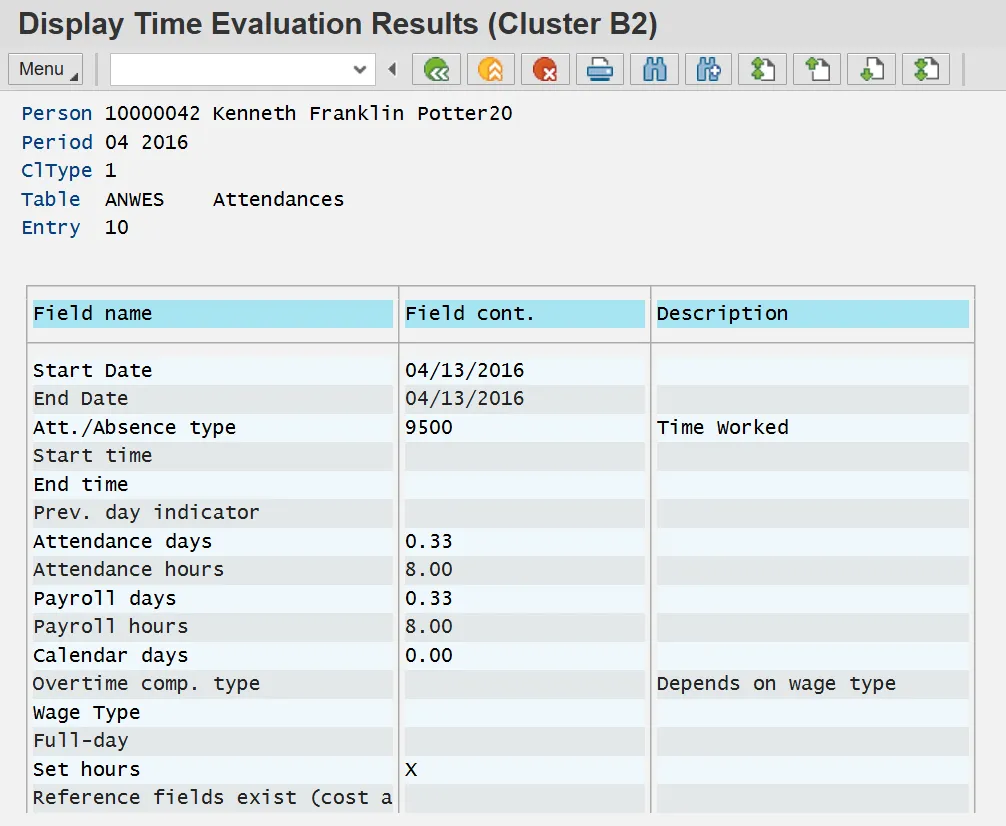Go to the first page icon
This screenshot has width=1006, height=826.
[x=763, y=70]
